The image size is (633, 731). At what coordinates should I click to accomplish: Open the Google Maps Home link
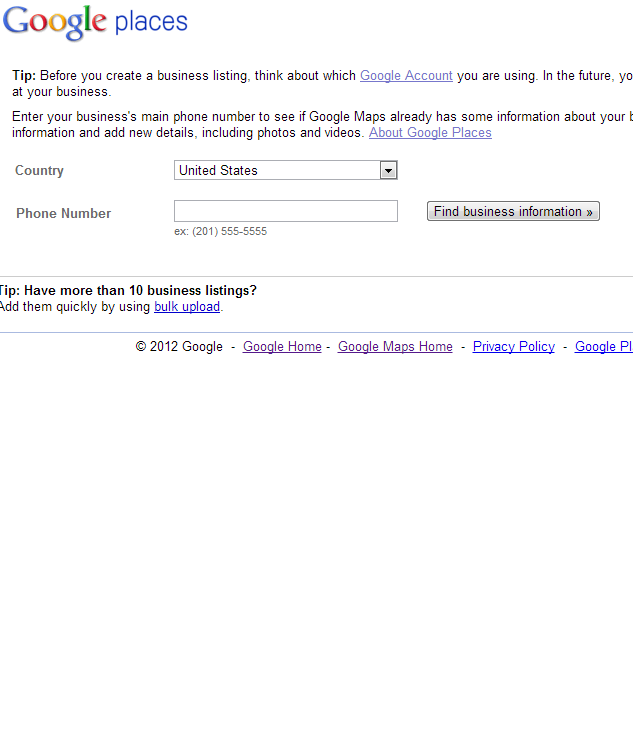coord(395,346)
